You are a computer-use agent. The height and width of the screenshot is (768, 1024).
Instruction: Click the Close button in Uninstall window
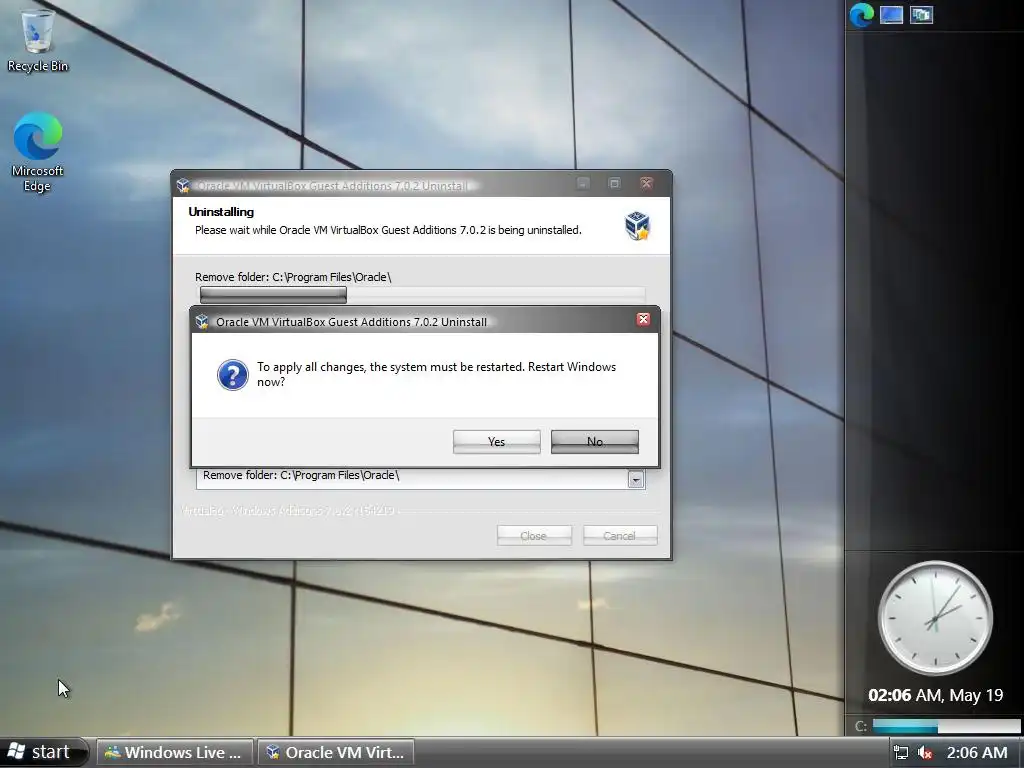point(534,536)
